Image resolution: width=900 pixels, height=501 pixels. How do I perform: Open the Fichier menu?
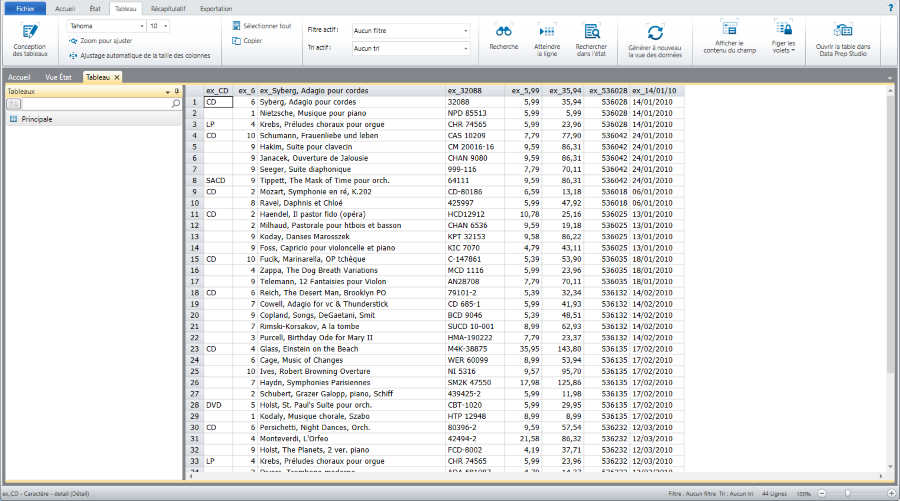24,8
